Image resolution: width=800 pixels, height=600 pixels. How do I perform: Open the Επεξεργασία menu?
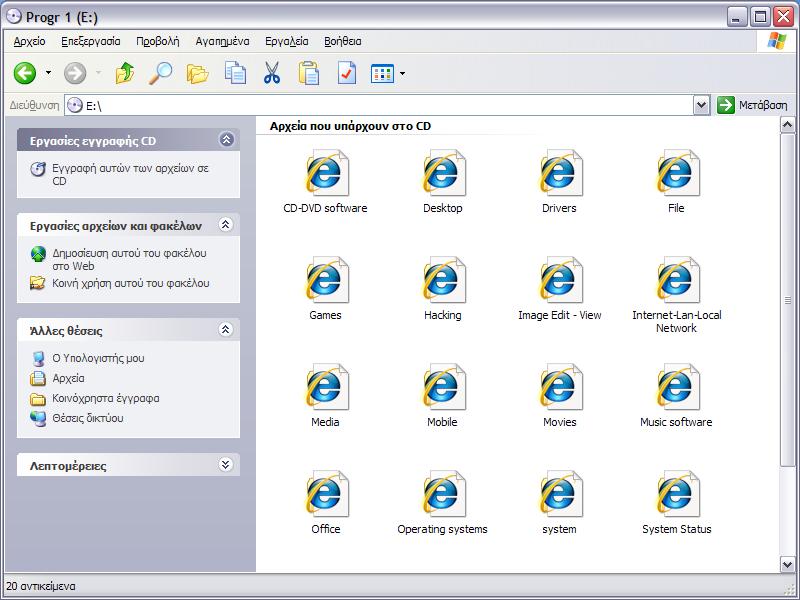[91, 41]
